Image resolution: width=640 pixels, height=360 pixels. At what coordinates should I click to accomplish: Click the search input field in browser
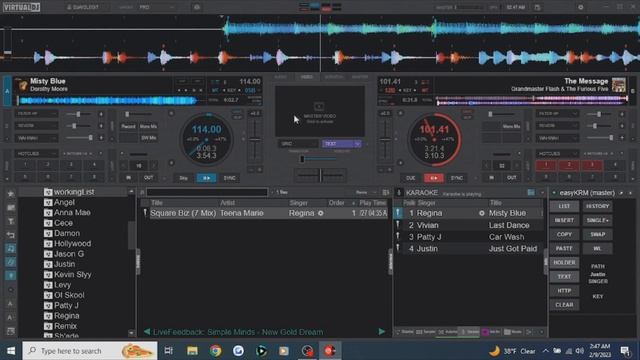(207, 192)
